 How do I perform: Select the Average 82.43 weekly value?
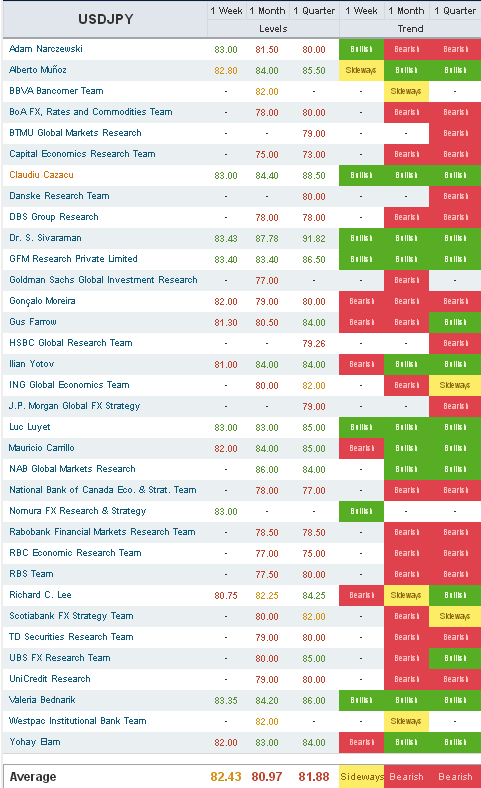pyautogui.click(x=226, y=777)
